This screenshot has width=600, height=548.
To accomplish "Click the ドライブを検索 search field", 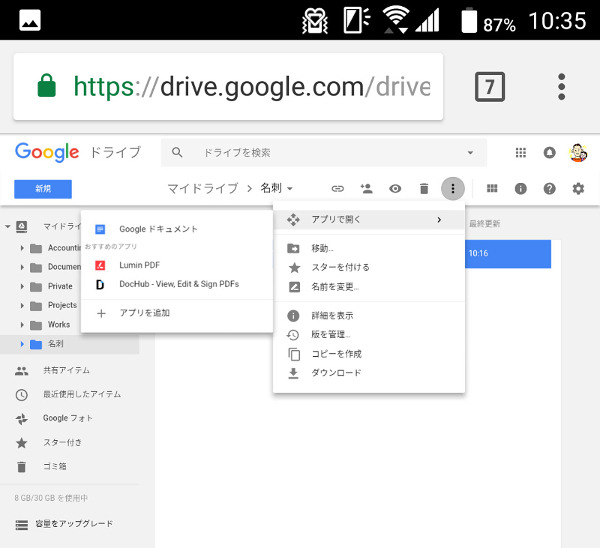I will tap(324, 153).
